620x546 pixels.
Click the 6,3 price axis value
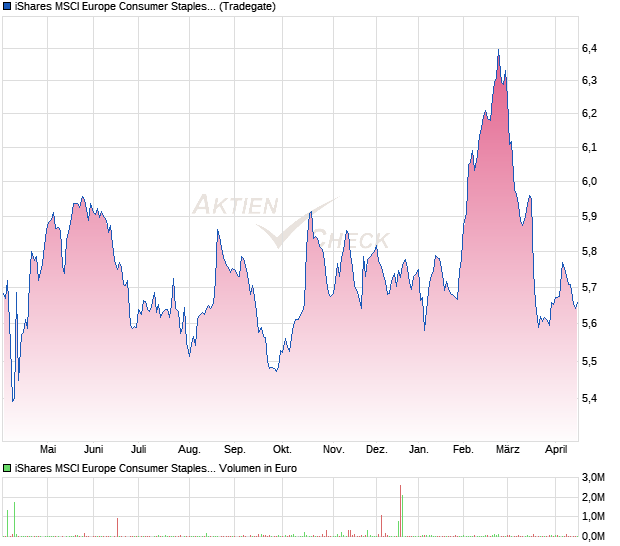[589, 80]
